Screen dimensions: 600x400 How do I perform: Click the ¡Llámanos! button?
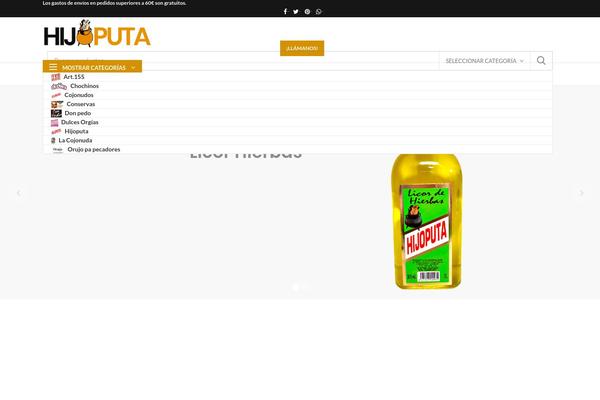(302, 48)
